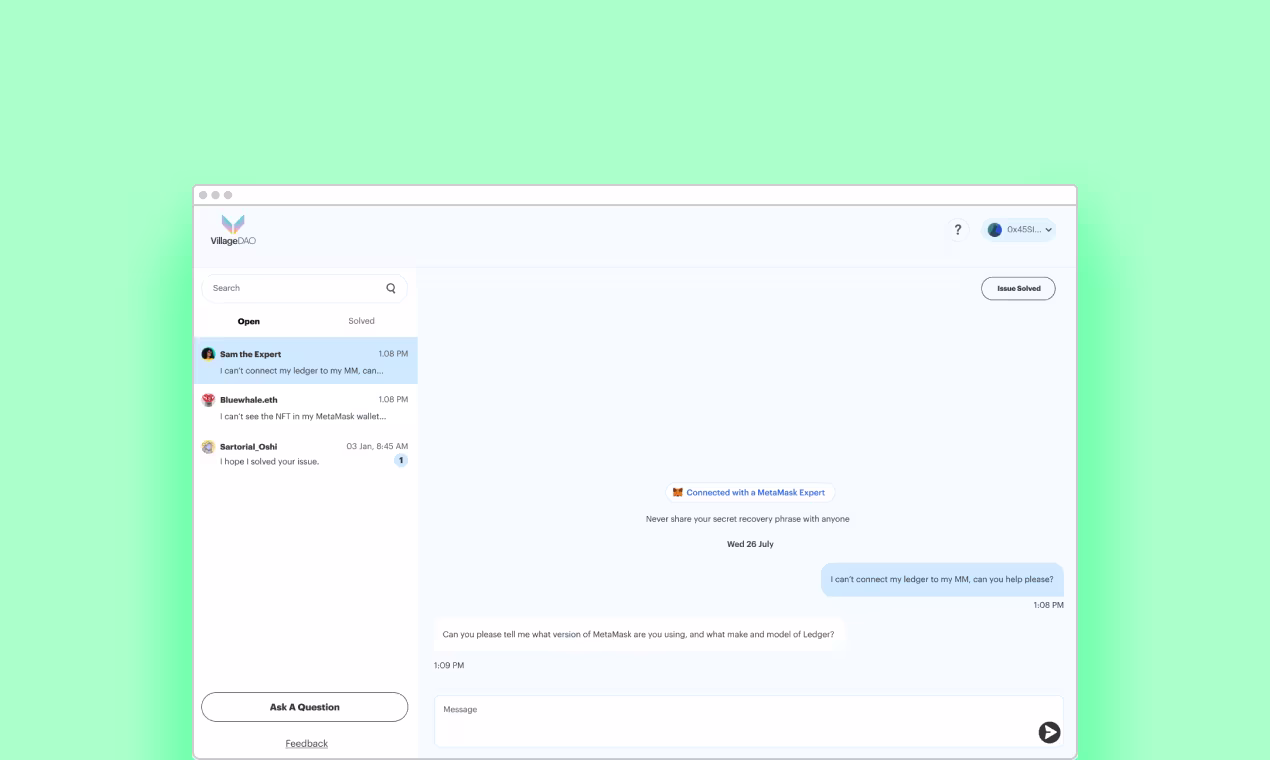The image size is (1270, 760).
Task: Click Sam the Expert's avatar
Action: pos(208,354)
